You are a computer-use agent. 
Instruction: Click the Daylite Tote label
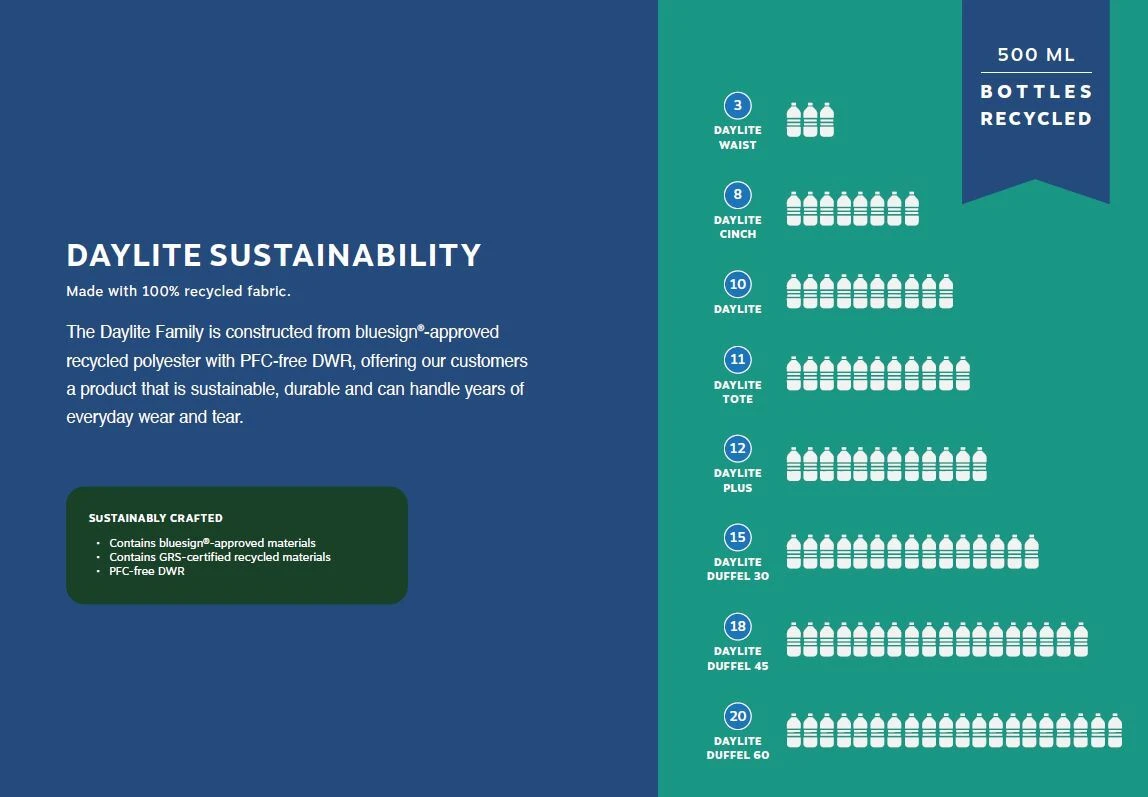738,392
